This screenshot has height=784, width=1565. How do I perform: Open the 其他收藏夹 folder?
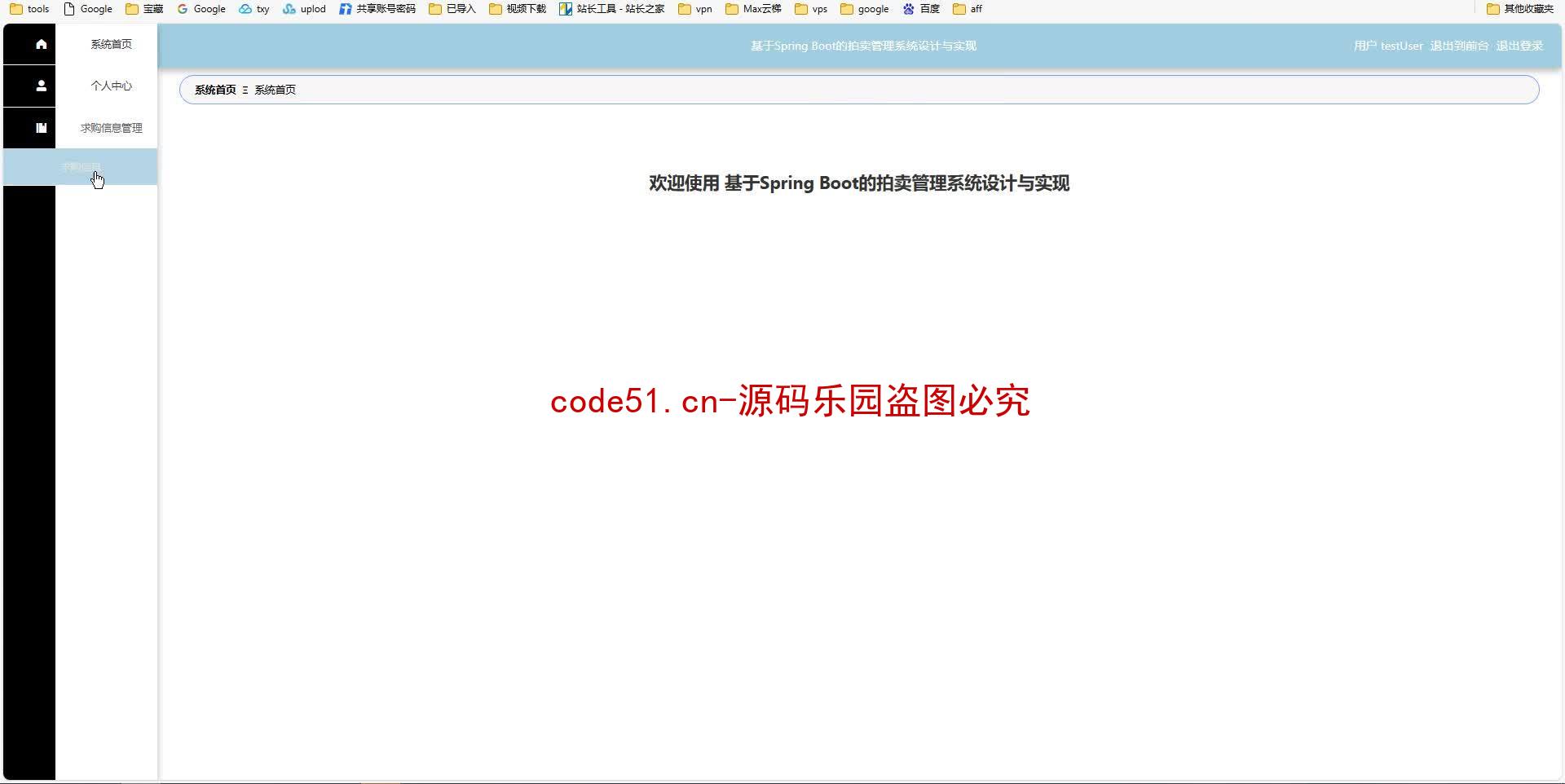(1520, 9)
